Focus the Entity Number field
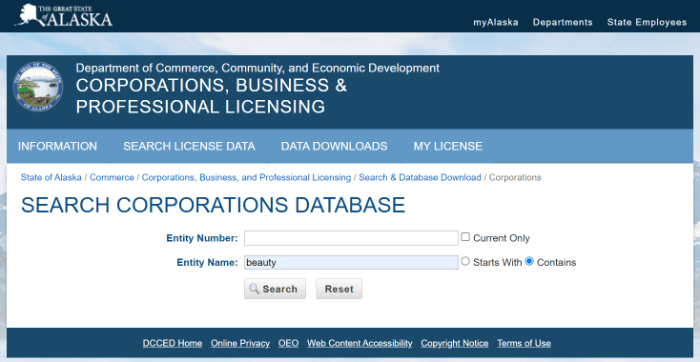Image resolution: width=700 pixels, height=362 pixels. tap(351, 238)
